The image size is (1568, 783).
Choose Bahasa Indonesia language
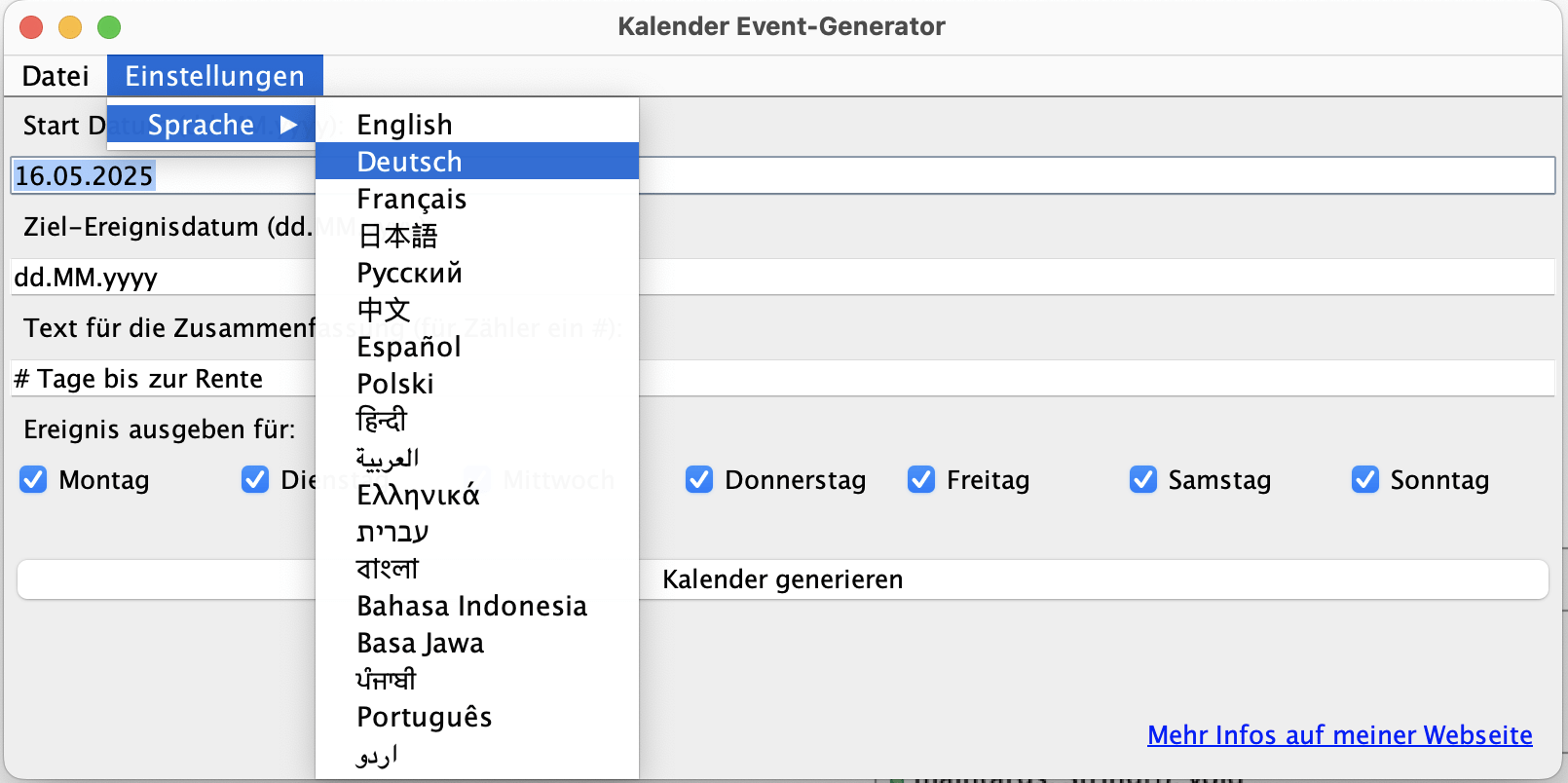pyautogui.click(x=471, y=606)
